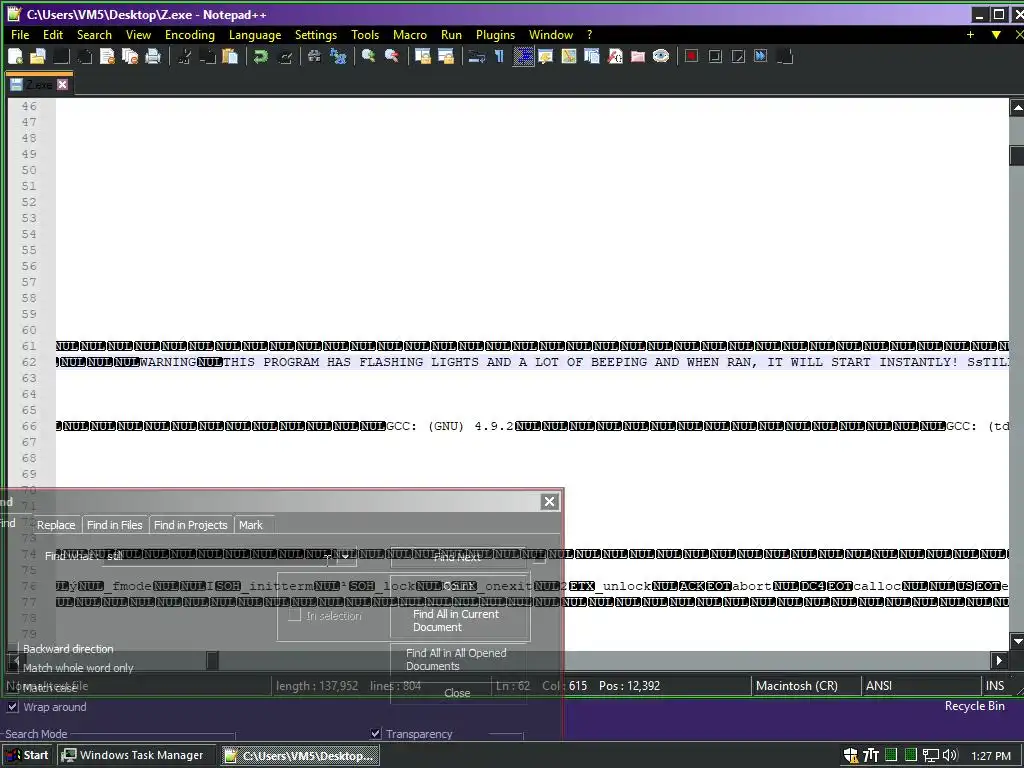The image size is (1024, 768).
Task: Click Close button in Find dialog
Action: click(x=457, y=693)
